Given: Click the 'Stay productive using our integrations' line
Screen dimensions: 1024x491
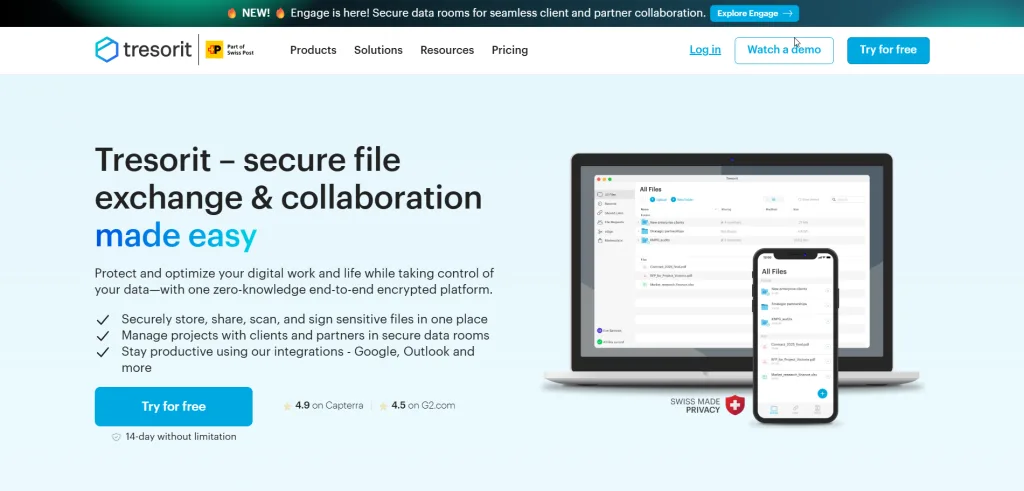Looking at the screenshot, I should point(298,360).
